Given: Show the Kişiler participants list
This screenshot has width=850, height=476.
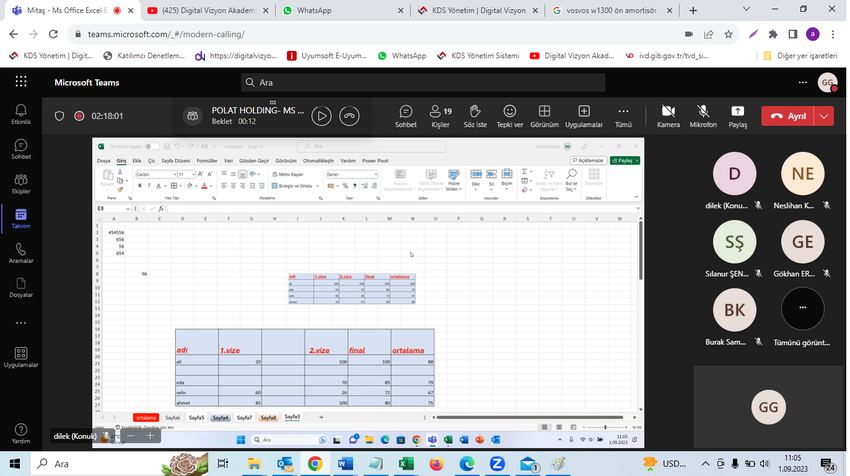Looking at the screenshot, I should click(x=440, y=116).
